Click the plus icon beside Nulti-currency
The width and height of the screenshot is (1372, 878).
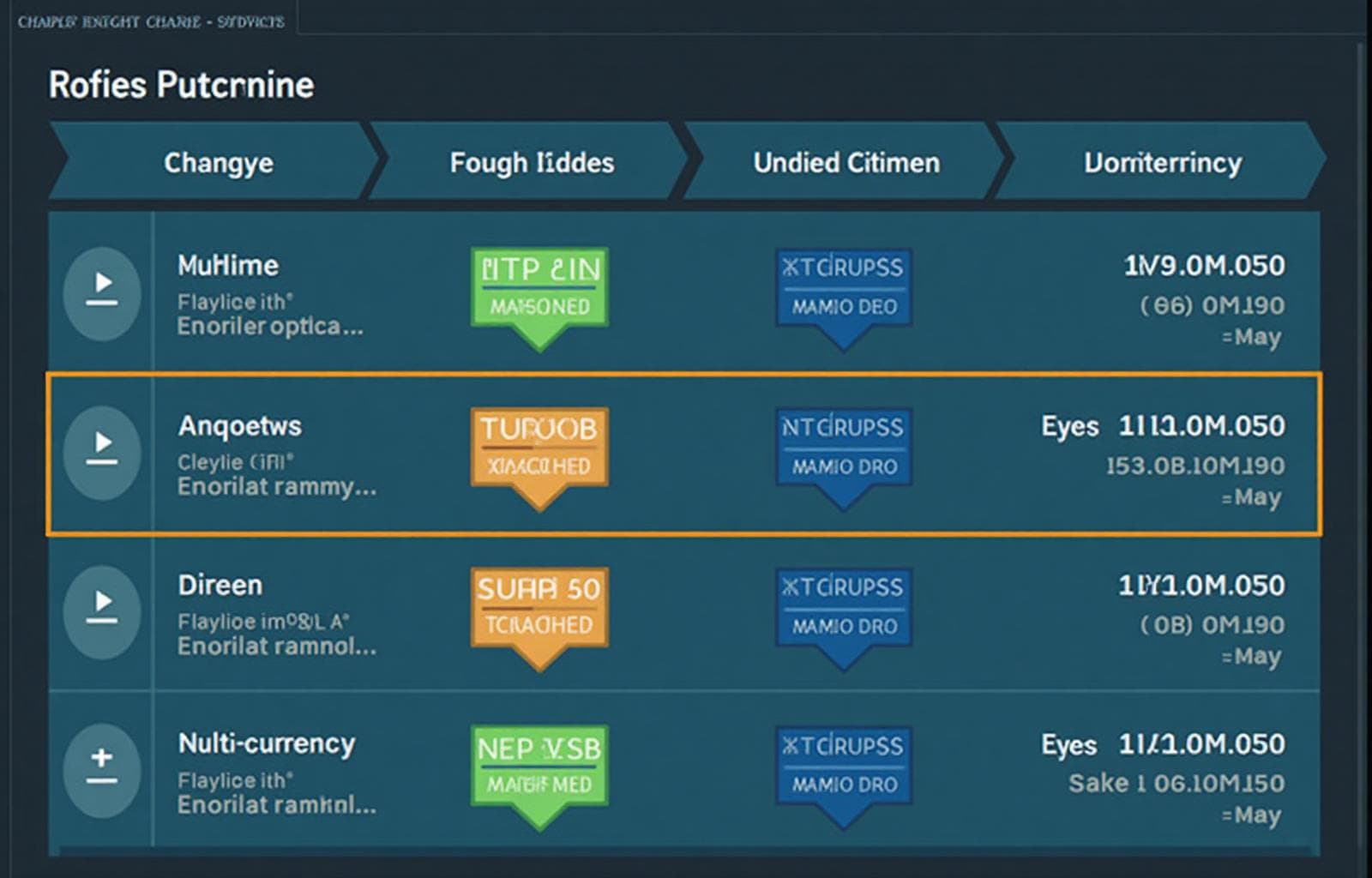point(101,771)
